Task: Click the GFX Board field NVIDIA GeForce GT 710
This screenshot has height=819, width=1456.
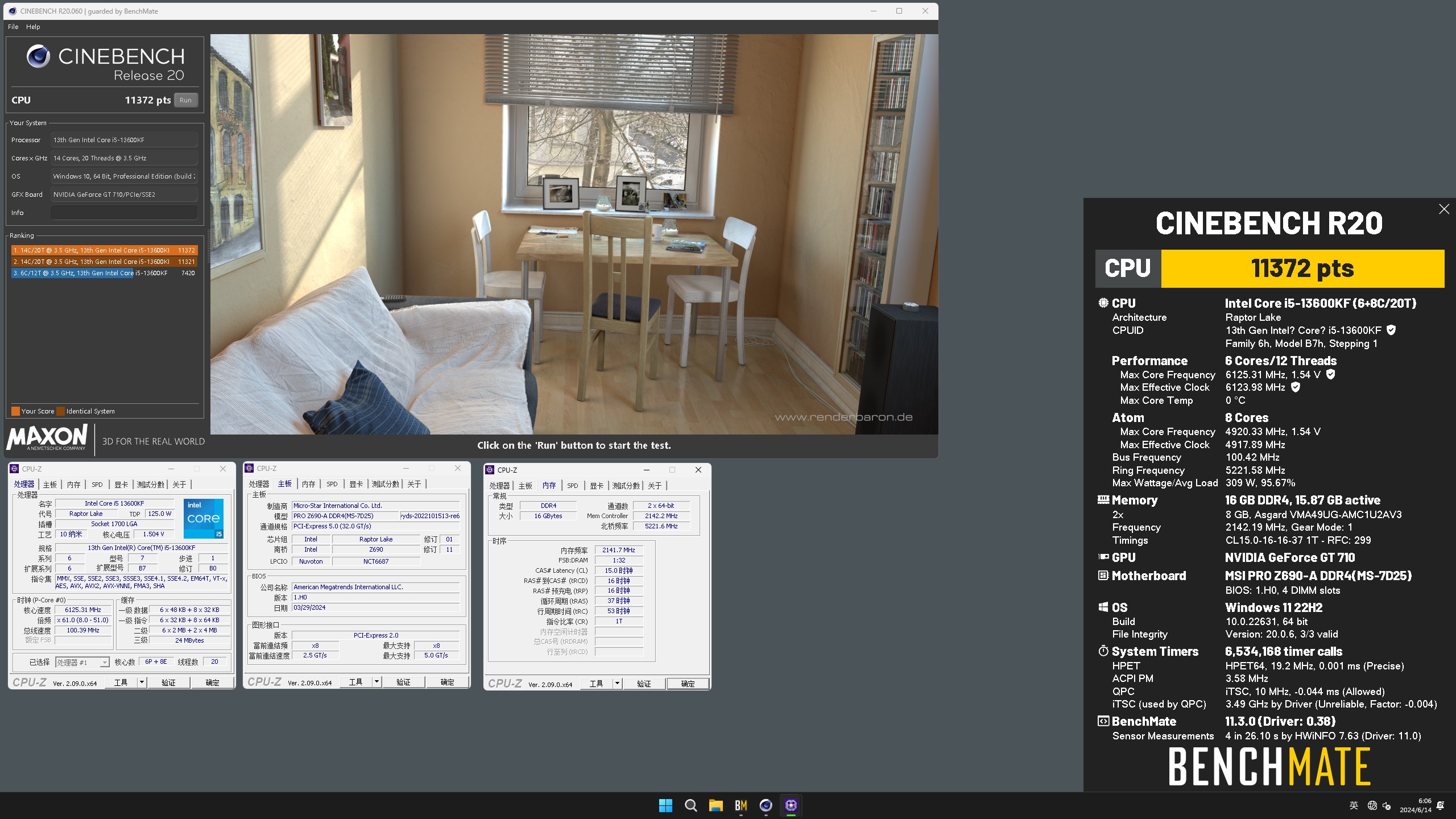Action: coord(124,195)
